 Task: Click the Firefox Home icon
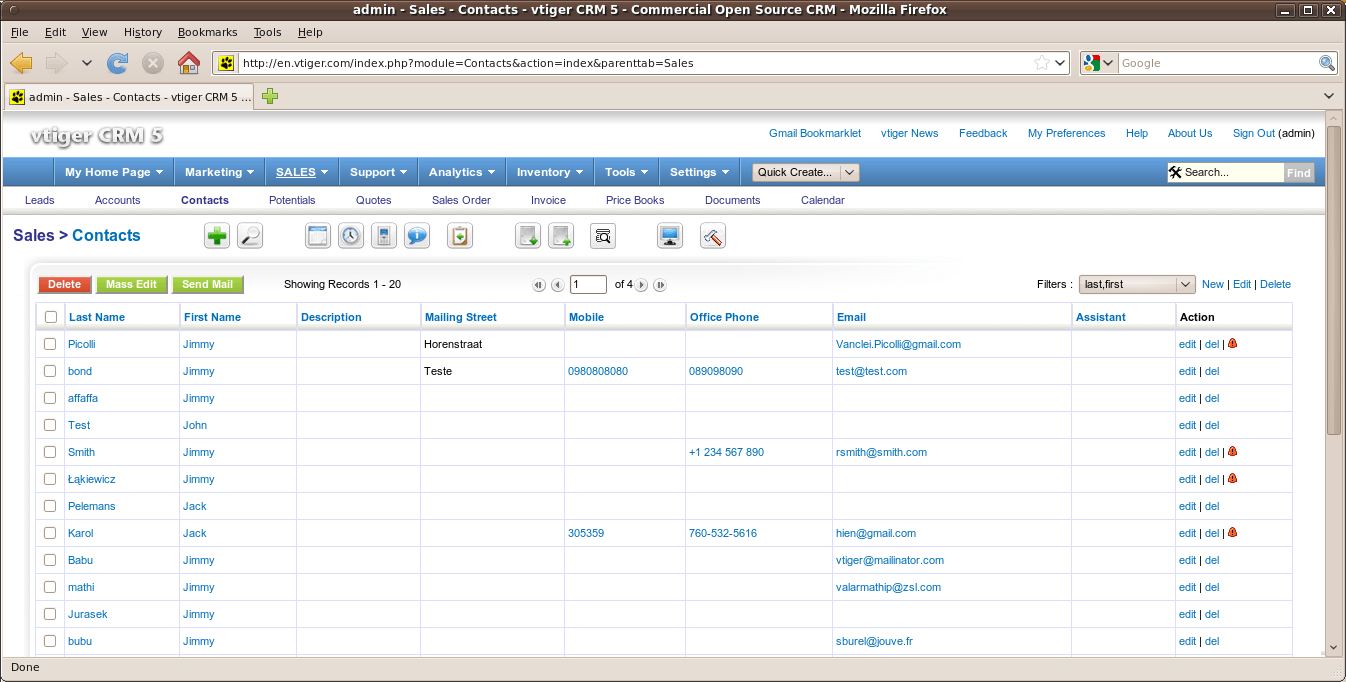point(188,63)
